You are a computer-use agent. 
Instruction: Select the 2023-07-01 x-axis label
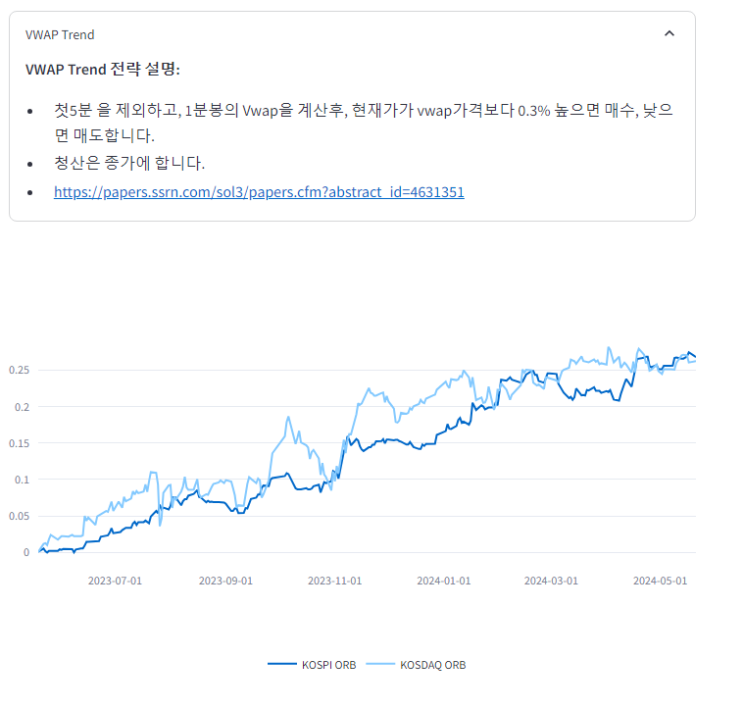coord(115,580)
